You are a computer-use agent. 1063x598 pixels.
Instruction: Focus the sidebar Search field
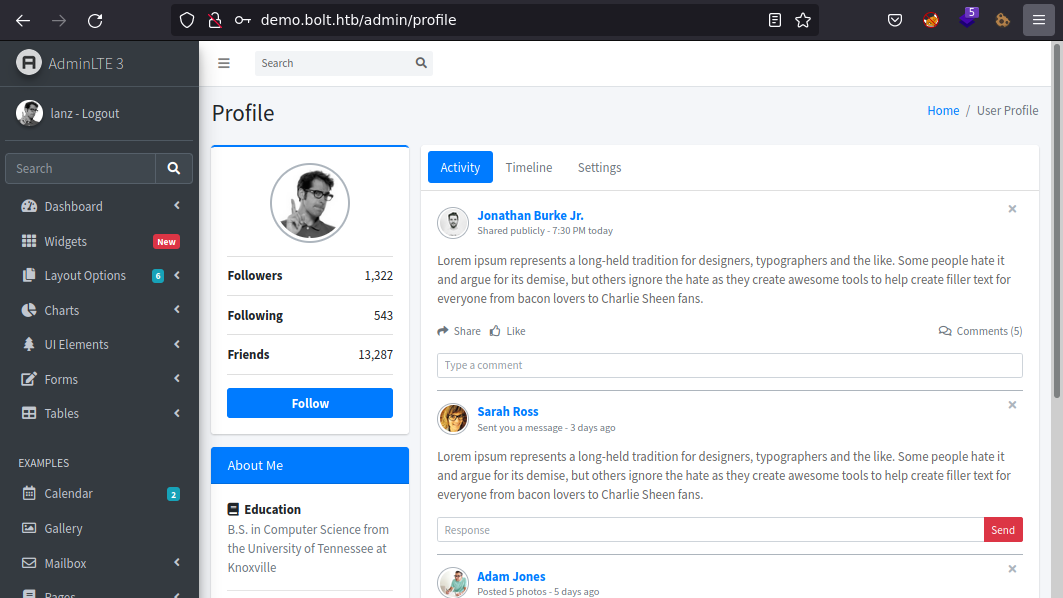click(x=81, y=168)
